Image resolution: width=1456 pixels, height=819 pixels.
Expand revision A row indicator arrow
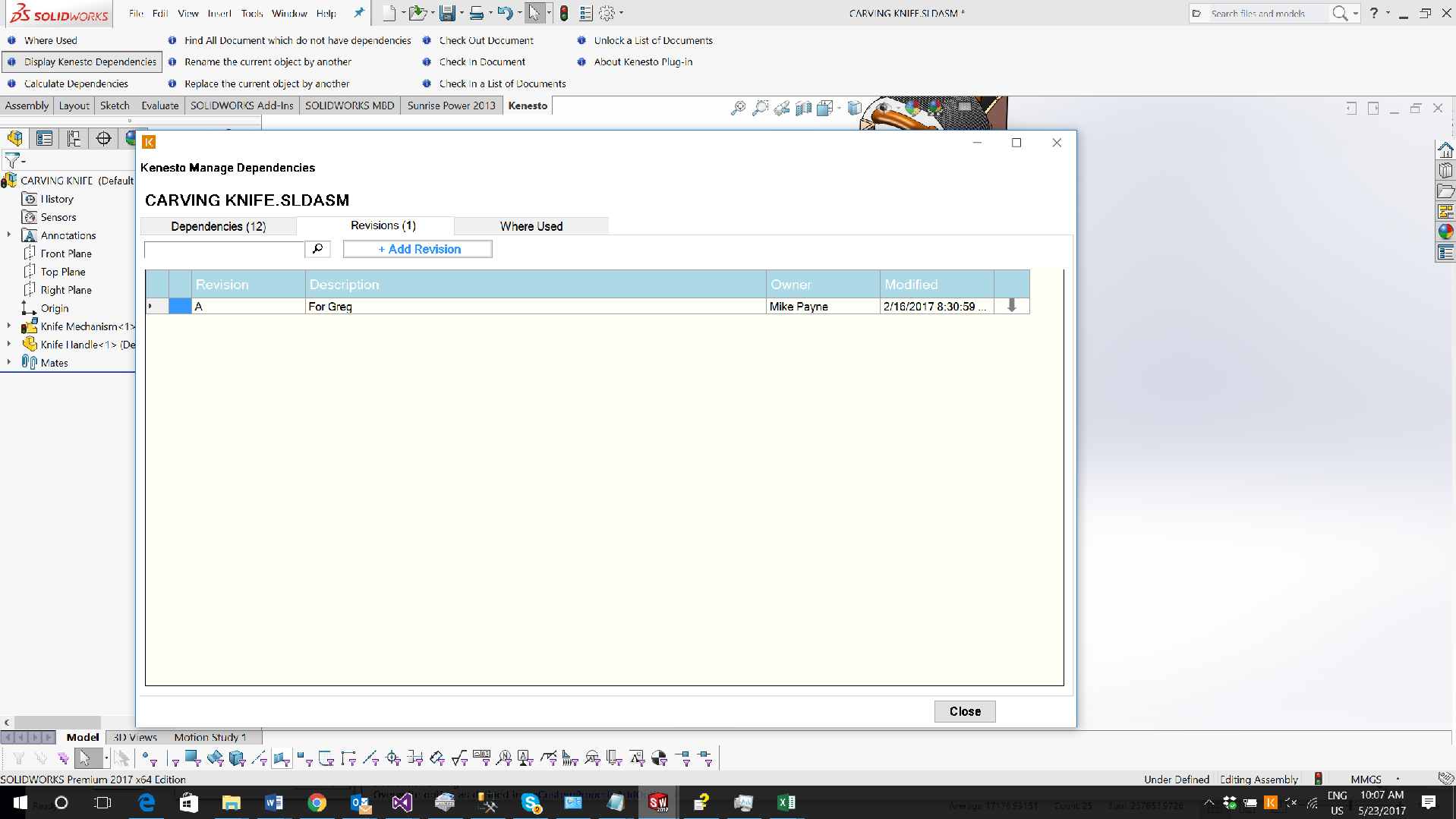click(x=150, y=306)
